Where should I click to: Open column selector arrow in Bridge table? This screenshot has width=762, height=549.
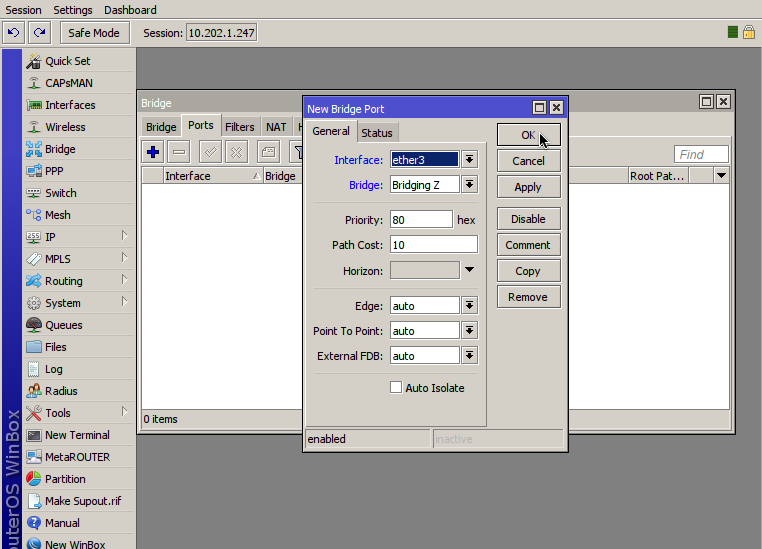(x=722, y=175)
